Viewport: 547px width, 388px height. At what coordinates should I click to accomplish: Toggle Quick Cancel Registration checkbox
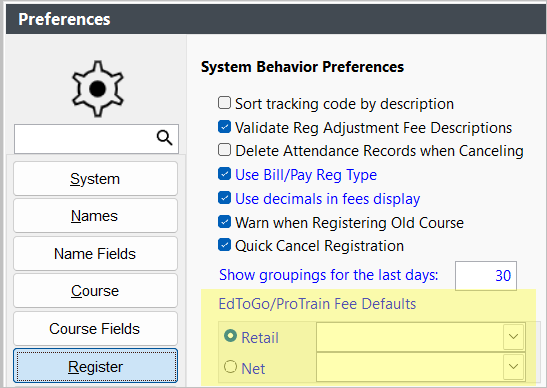point(224,245)
